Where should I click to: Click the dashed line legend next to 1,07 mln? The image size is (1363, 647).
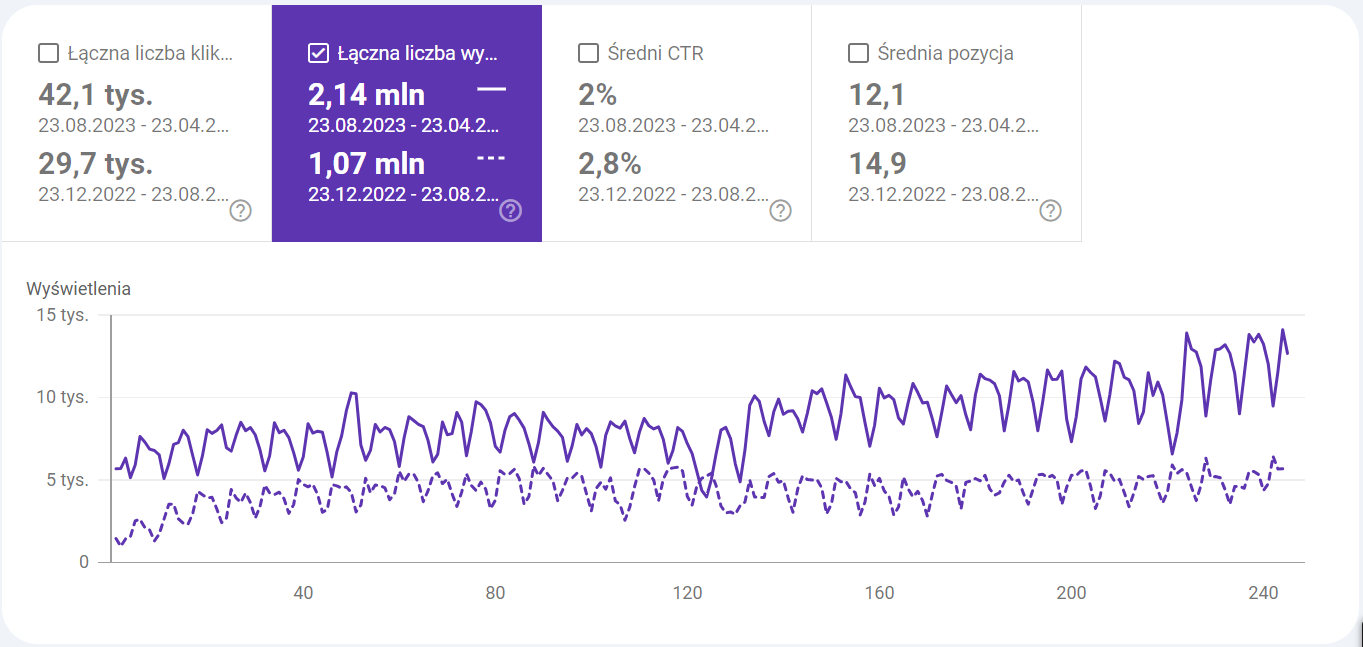click(x=491, y=158)
